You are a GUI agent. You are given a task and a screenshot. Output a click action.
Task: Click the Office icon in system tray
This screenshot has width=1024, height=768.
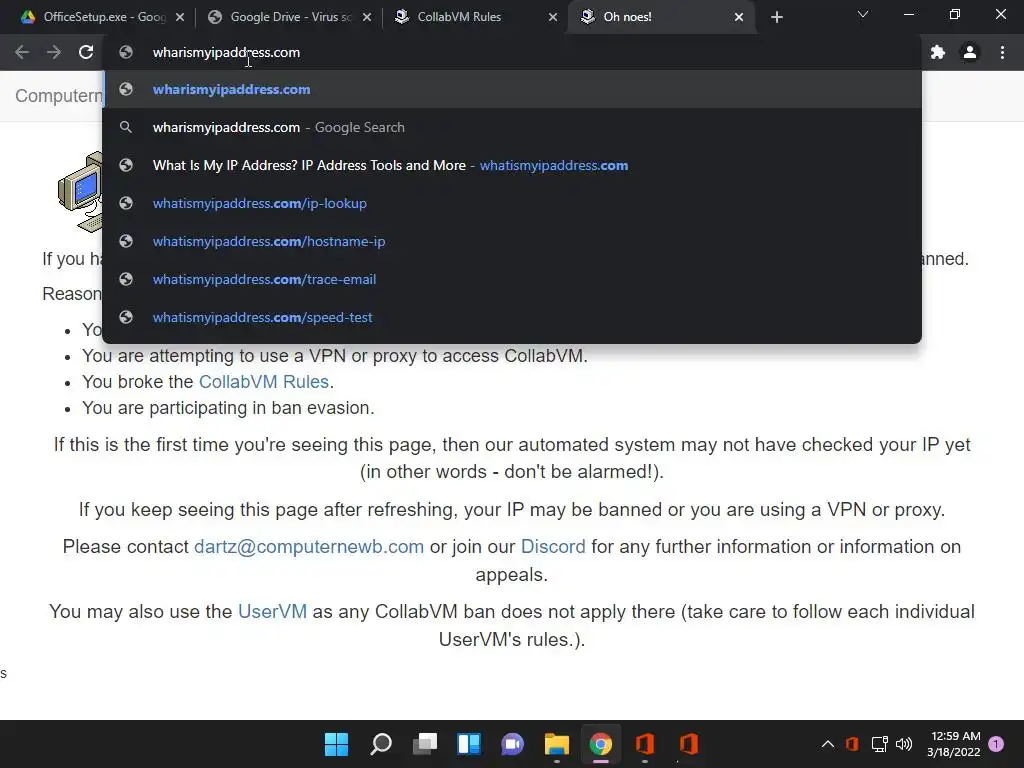(x=852, y=744)
